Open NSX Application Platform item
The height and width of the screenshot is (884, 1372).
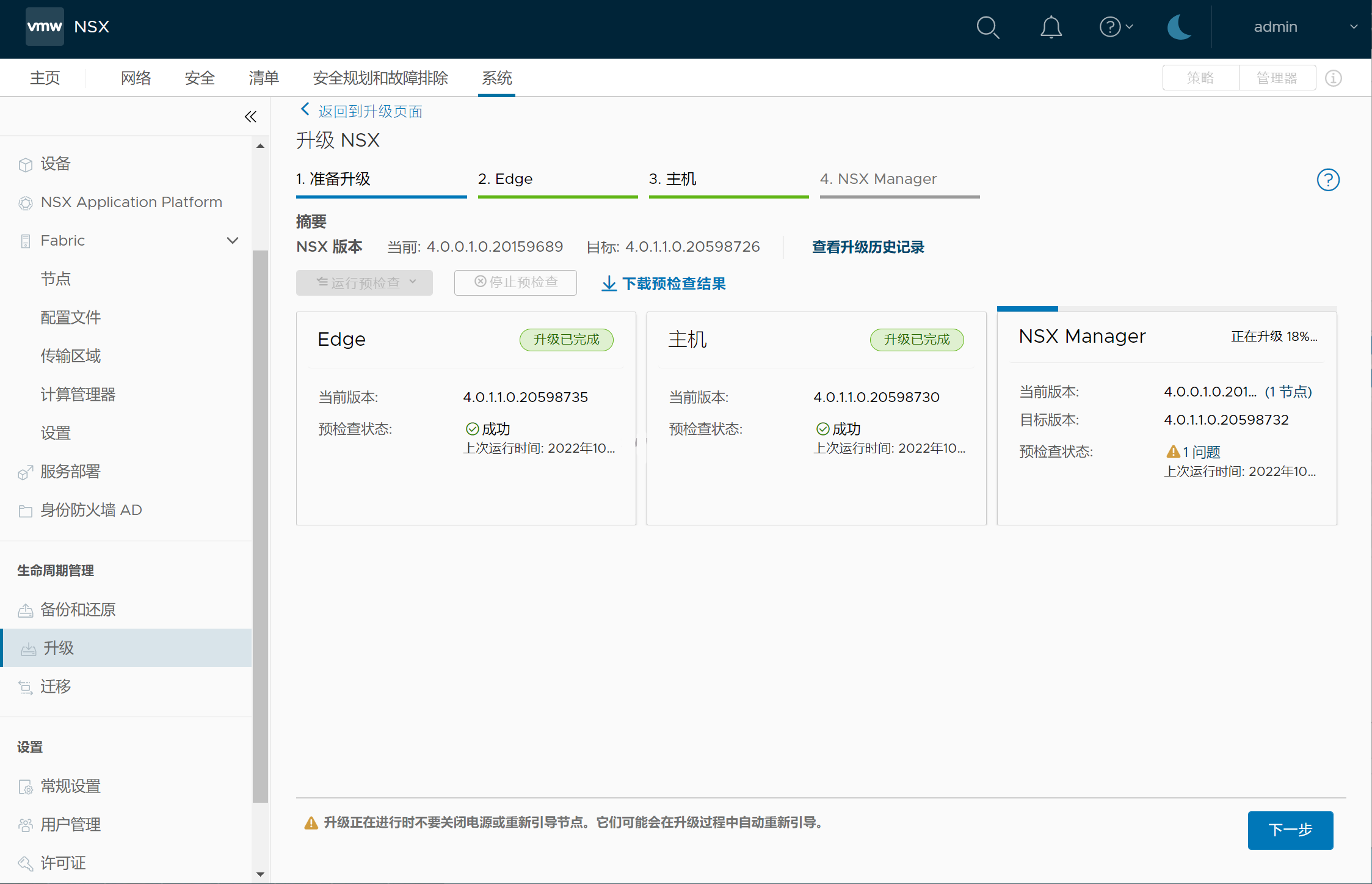(131, 202)
